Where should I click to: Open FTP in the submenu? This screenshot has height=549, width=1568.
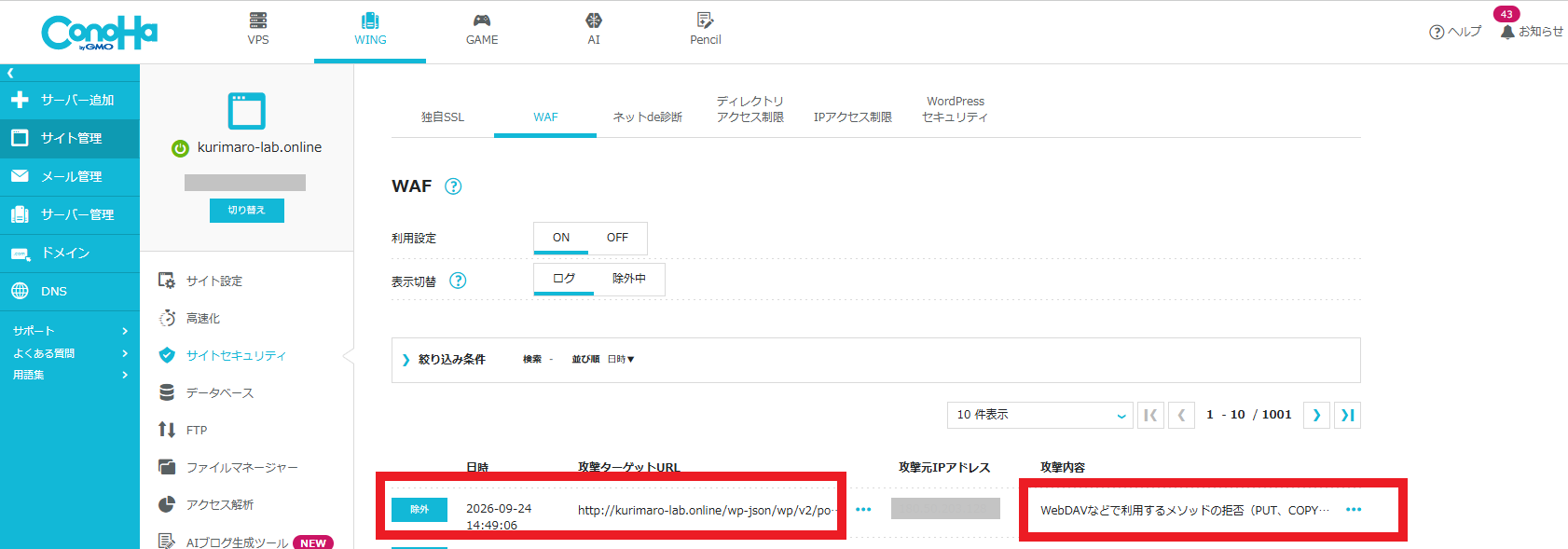coord(196,430)
